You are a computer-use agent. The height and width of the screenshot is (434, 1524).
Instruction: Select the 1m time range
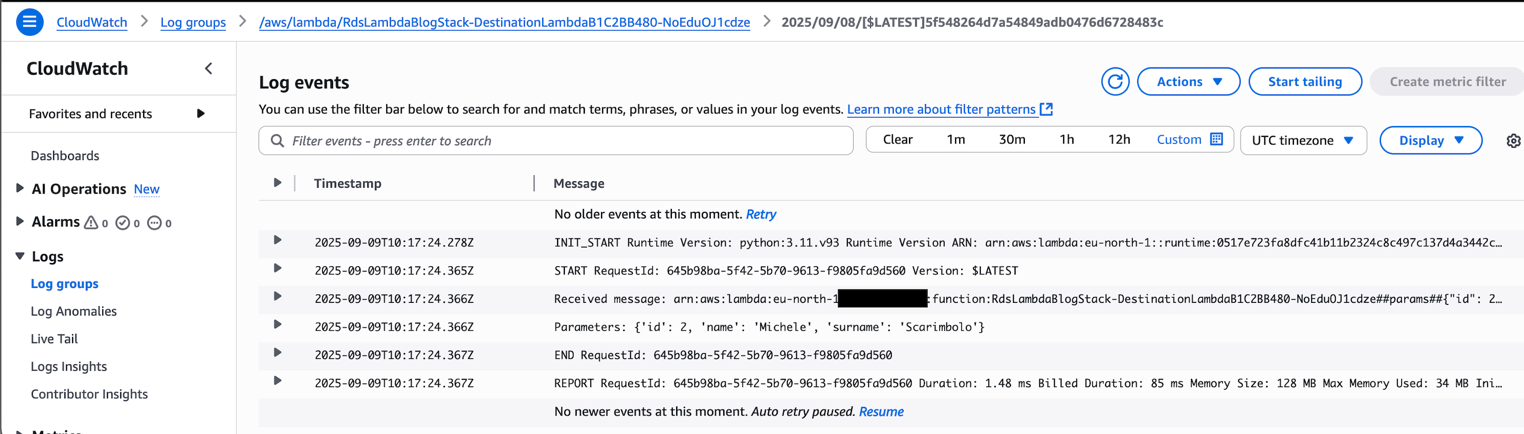[x=956, y=140]
